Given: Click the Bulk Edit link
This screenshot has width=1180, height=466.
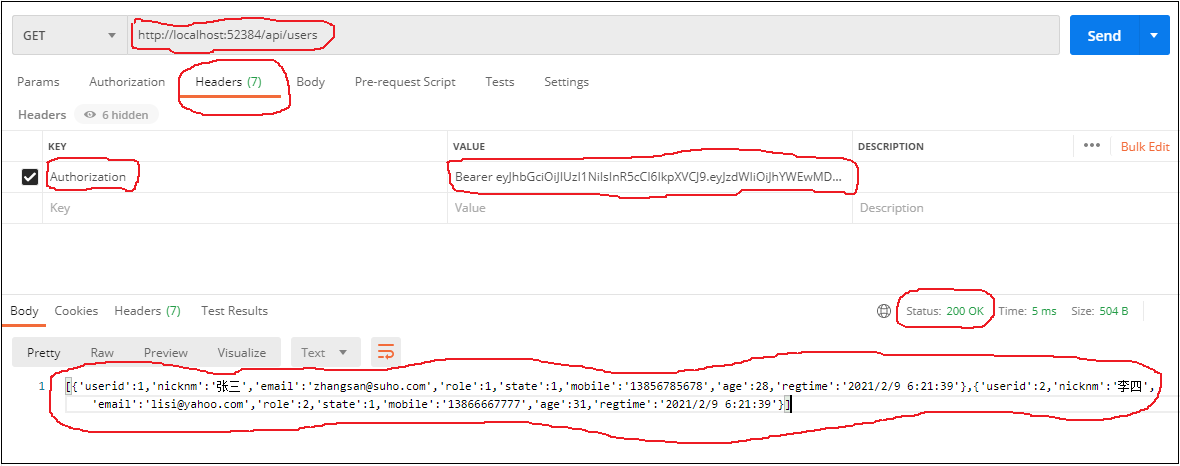Looking at the screenshot, I should pyautogui.click(x=1145, y=147).
